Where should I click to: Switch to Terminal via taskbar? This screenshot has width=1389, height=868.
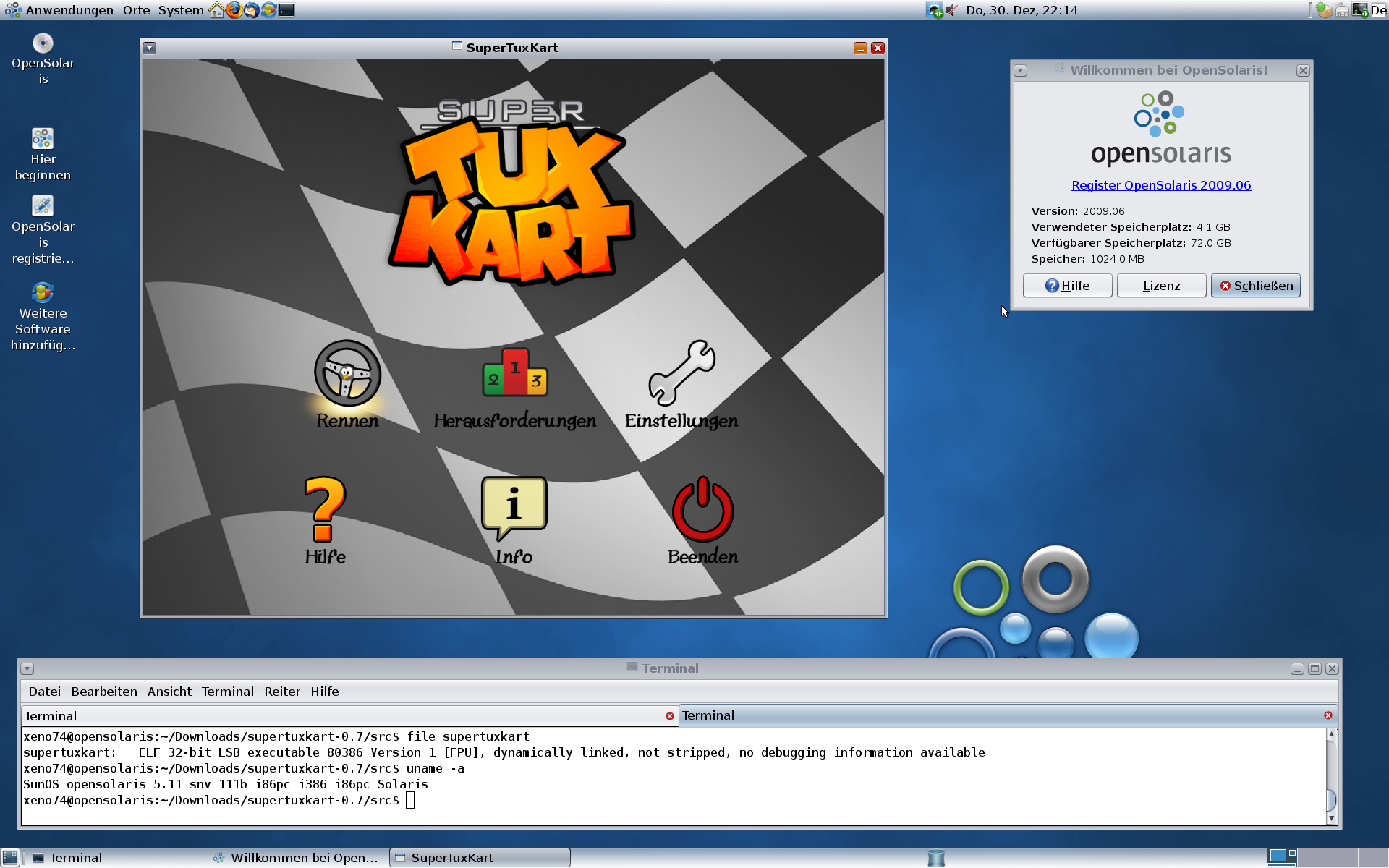click(116, 858)
